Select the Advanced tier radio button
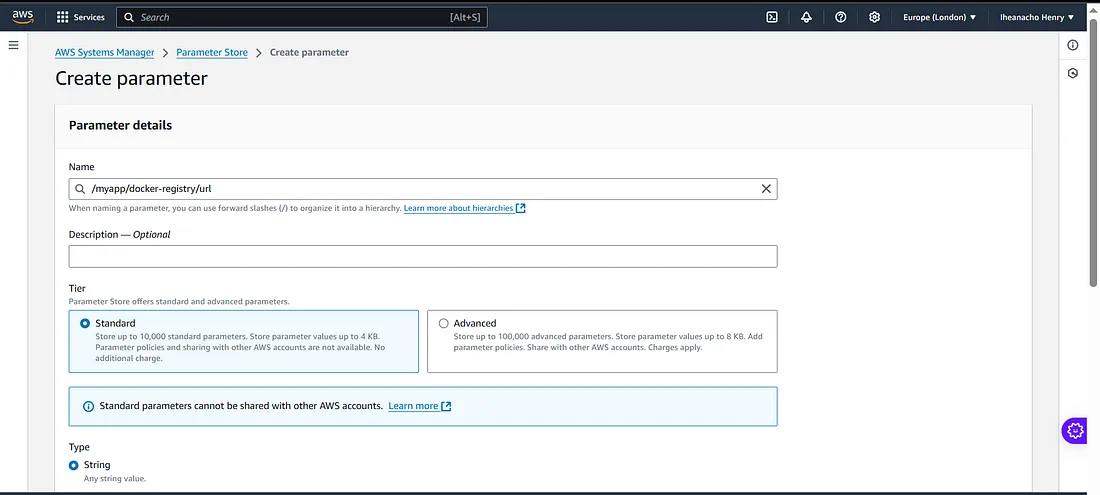The image size is (1100, 495). (443, 323)
